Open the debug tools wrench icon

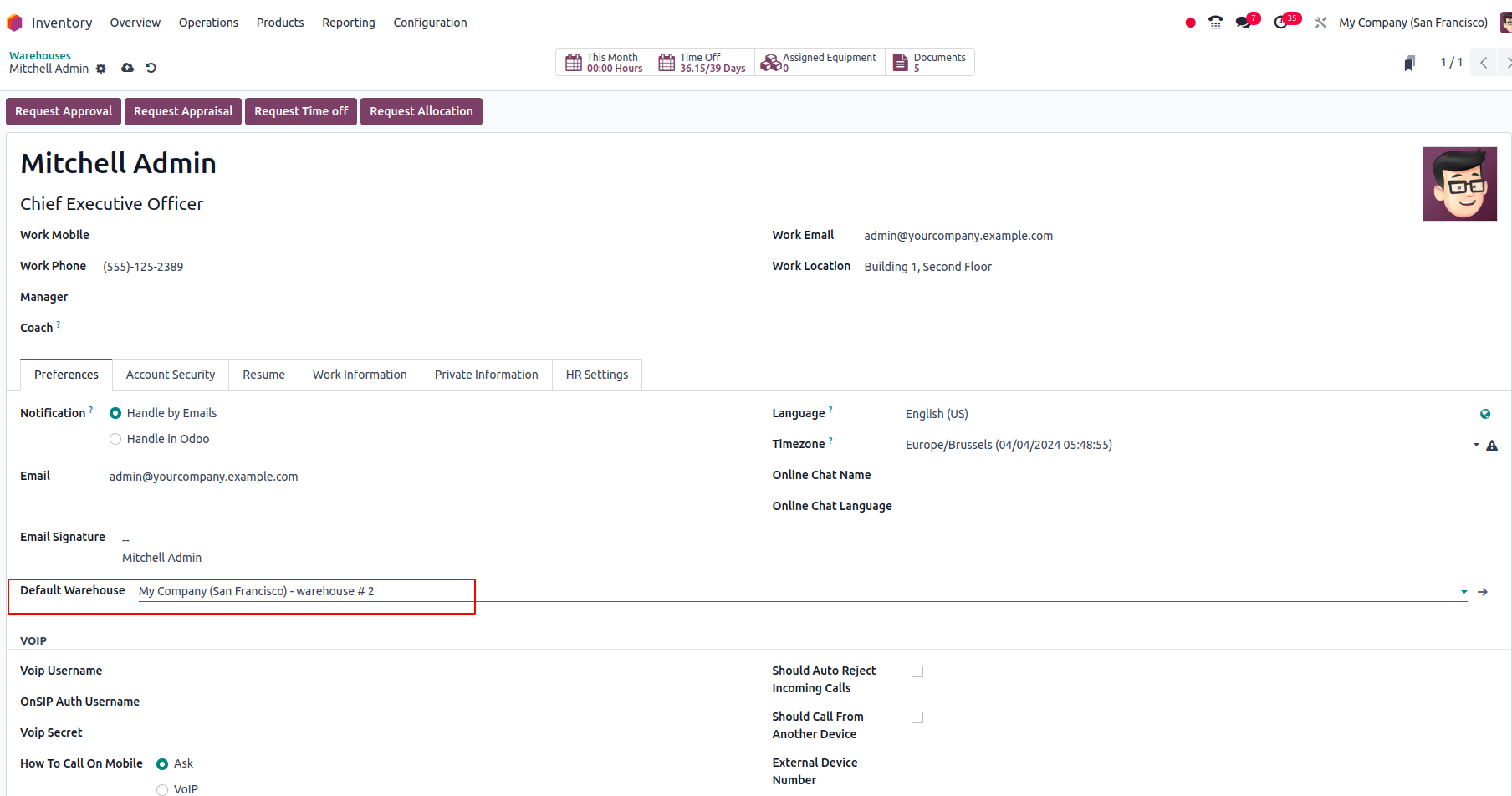pyautogui.click(x=1320, y=23)
